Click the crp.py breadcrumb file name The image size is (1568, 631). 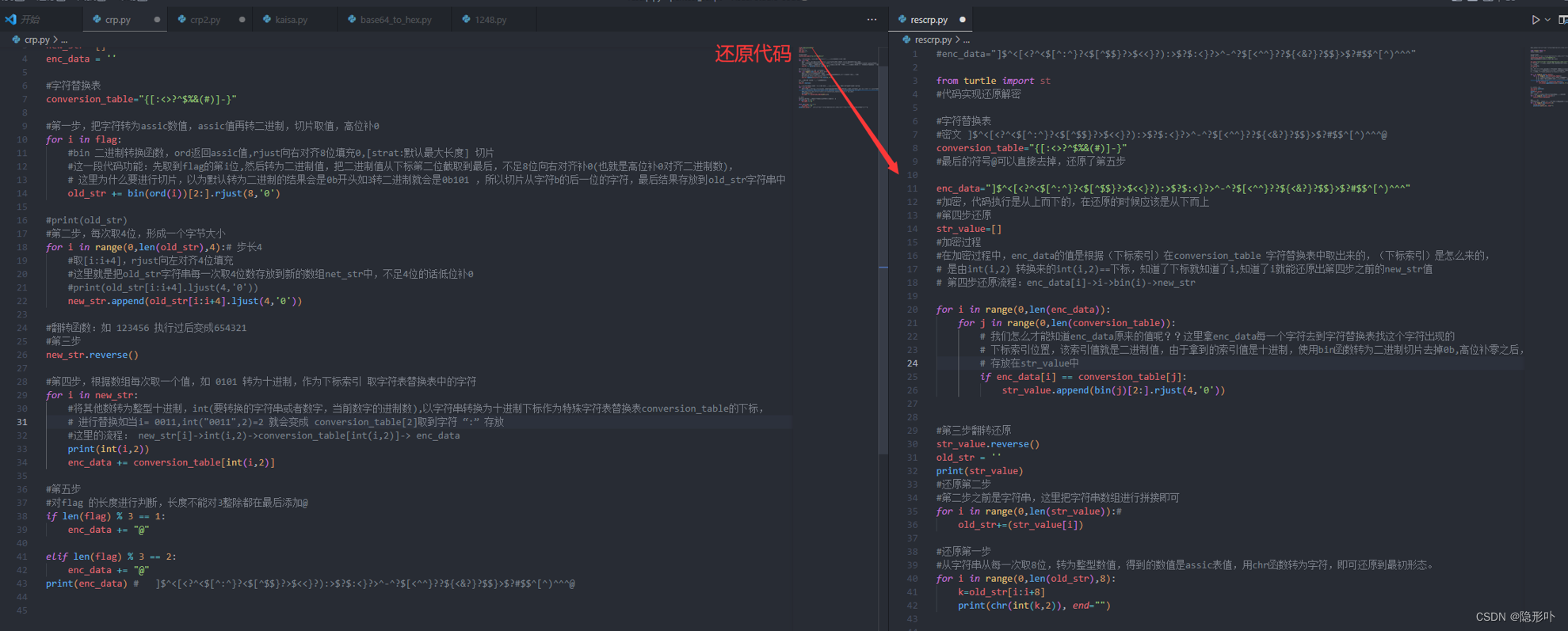point(36,40)
